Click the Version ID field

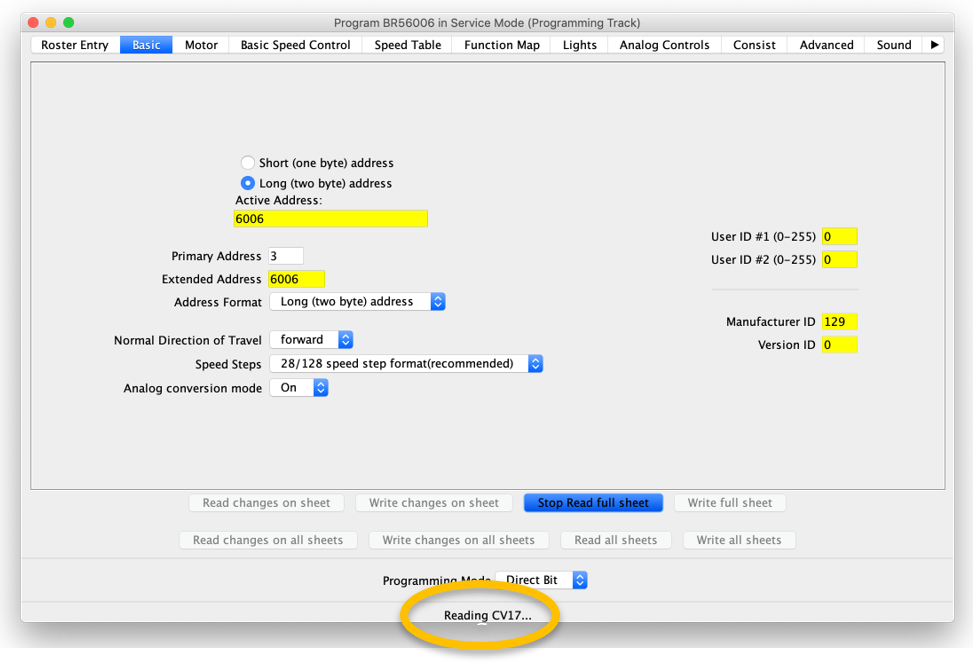pyautogui.click(x=840, y=345)
